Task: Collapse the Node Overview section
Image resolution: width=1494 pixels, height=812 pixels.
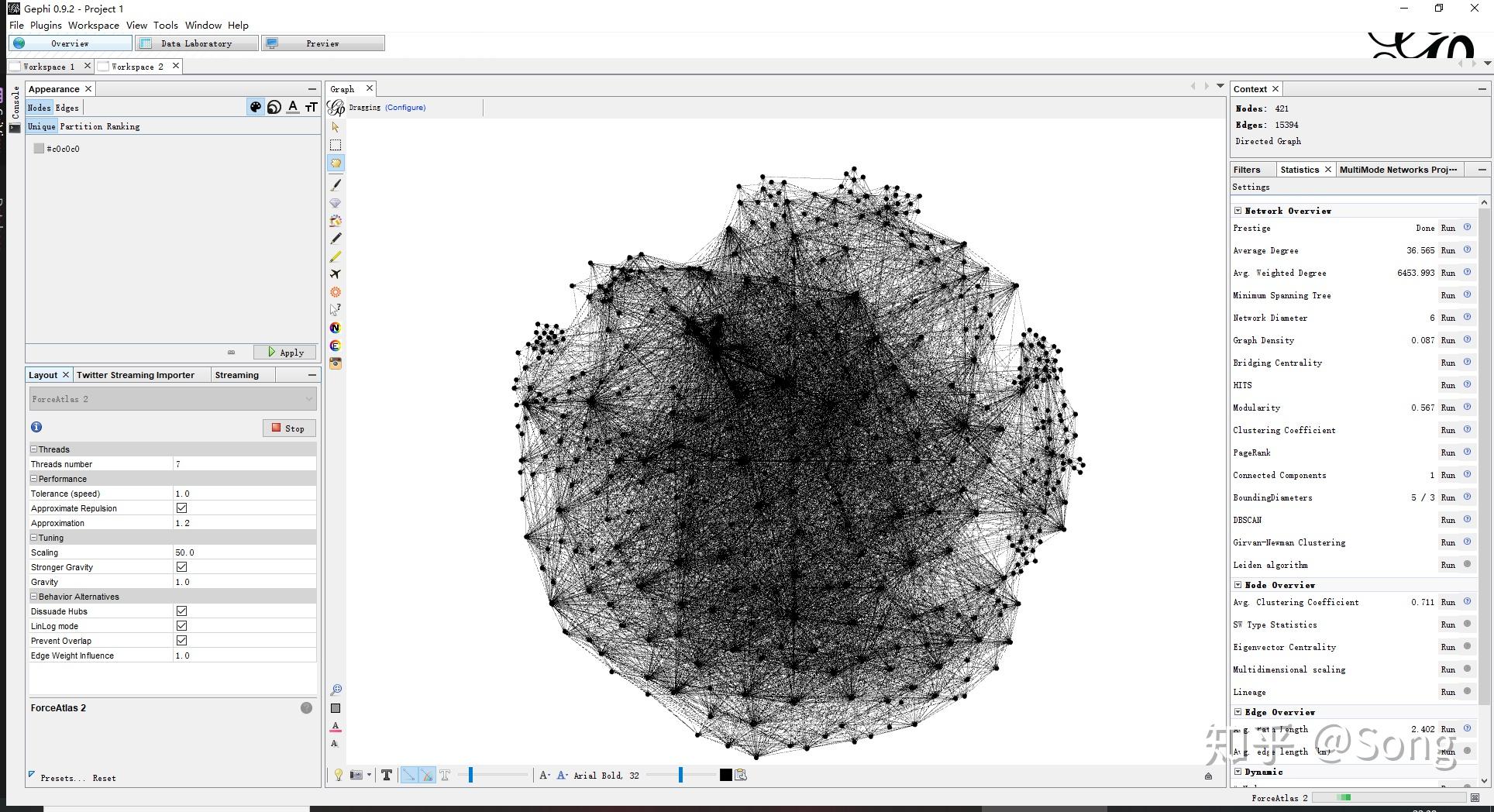Action: coord(1238,585)
